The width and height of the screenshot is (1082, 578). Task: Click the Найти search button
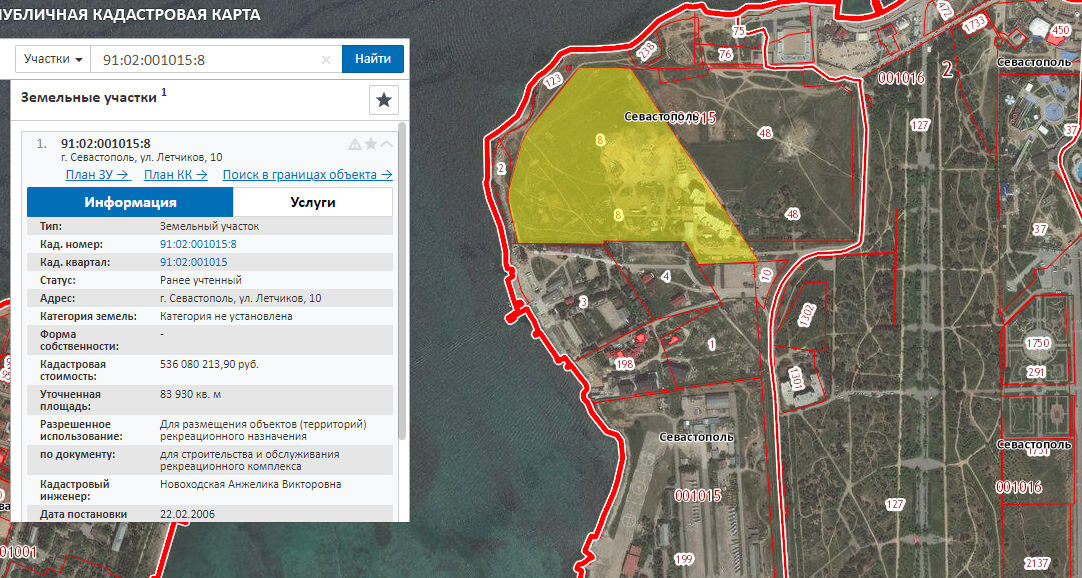[373, 59]
